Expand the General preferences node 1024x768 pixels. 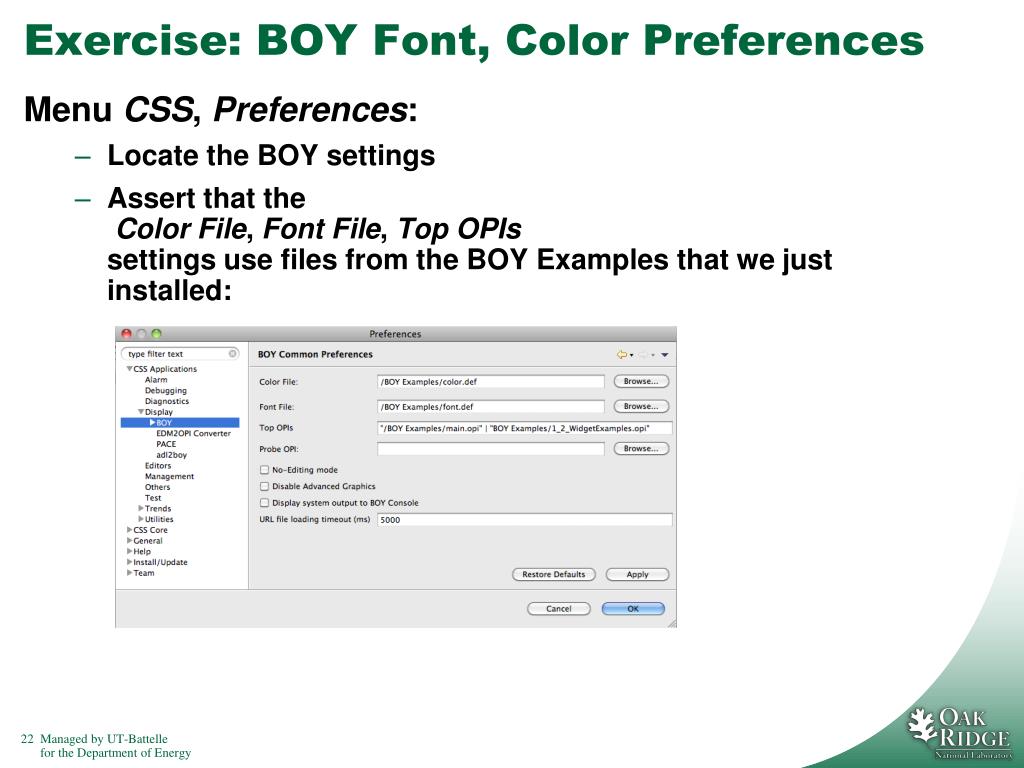pyautogui.click(x=129, y=541)
